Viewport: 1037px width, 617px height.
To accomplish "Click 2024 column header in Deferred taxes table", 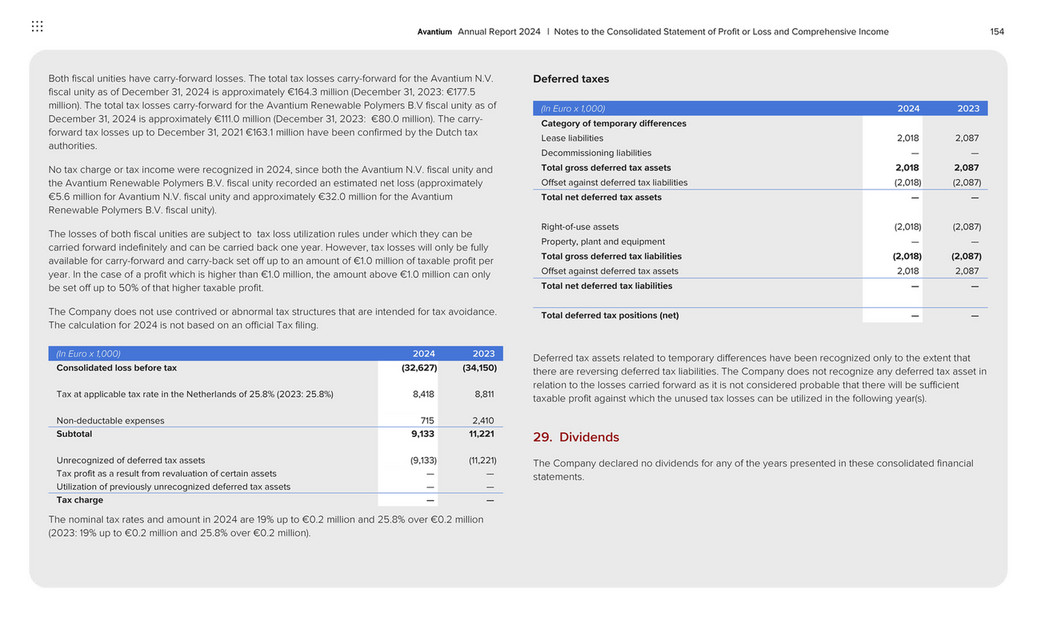I will (908, 108).
